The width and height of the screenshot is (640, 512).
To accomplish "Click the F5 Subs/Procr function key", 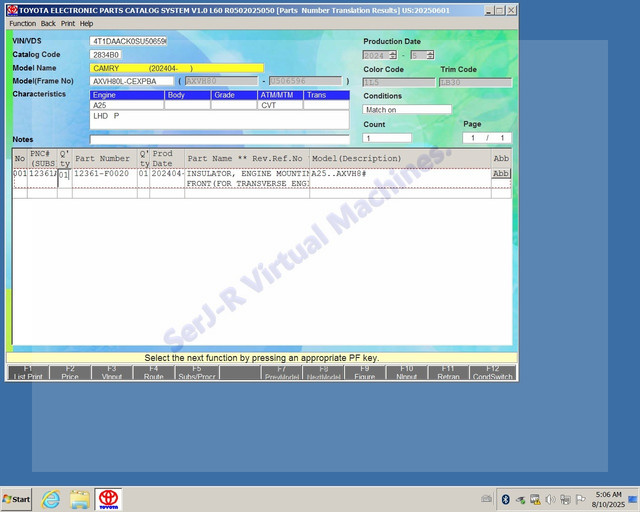I will click(x=197, y=372).
